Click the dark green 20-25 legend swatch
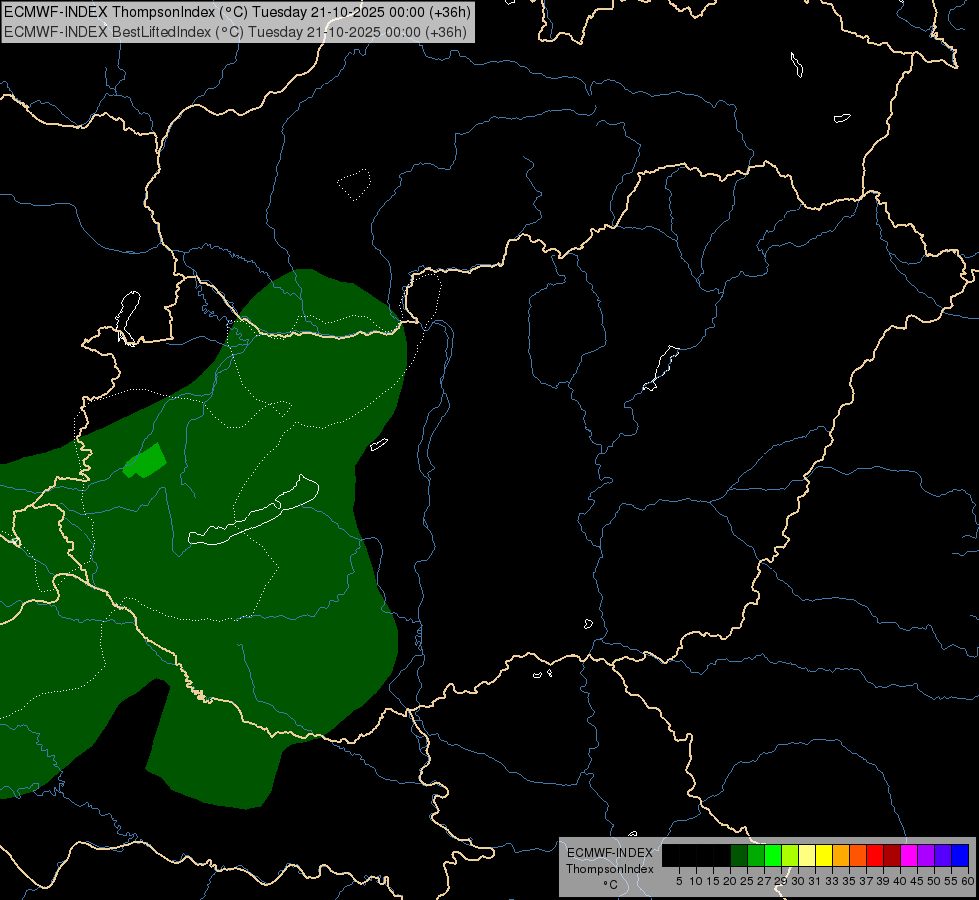This screenshot has width=979, height=900. point(739,855)
